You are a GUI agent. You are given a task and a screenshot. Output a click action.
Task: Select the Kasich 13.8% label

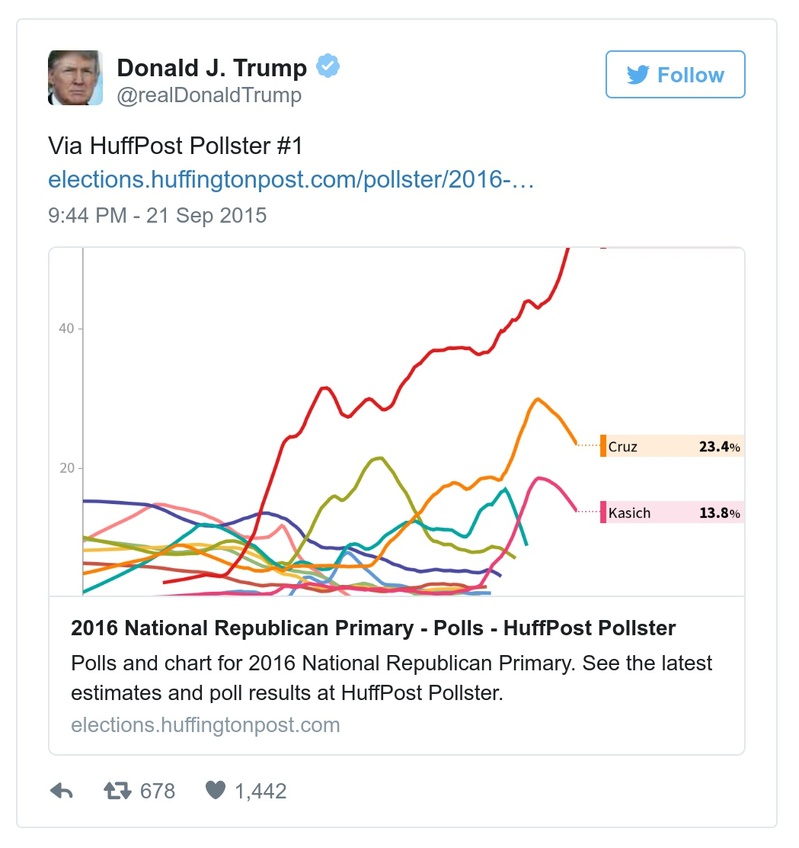point(678,512)
